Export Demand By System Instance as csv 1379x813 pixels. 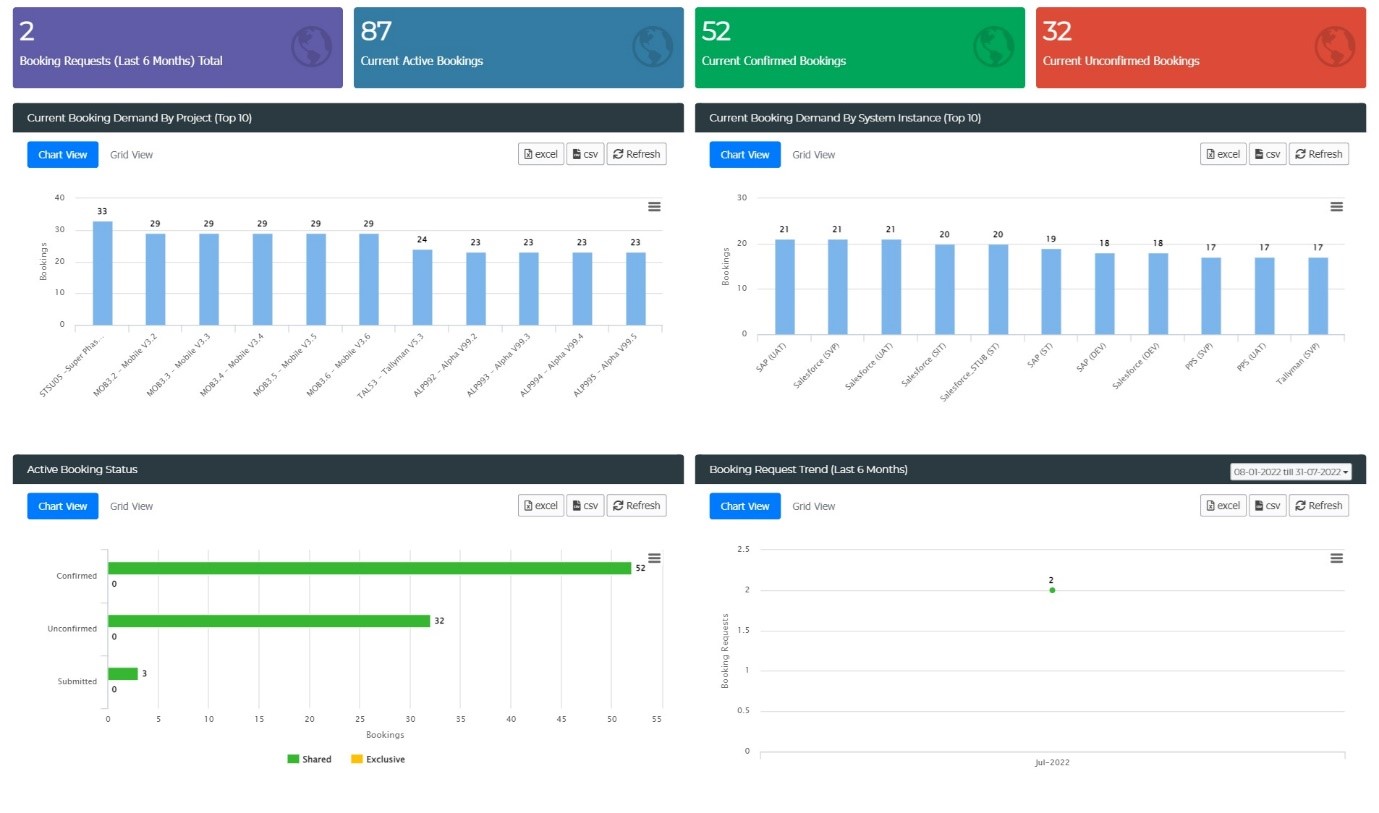pyautogui.click(x=1267, y=154)
